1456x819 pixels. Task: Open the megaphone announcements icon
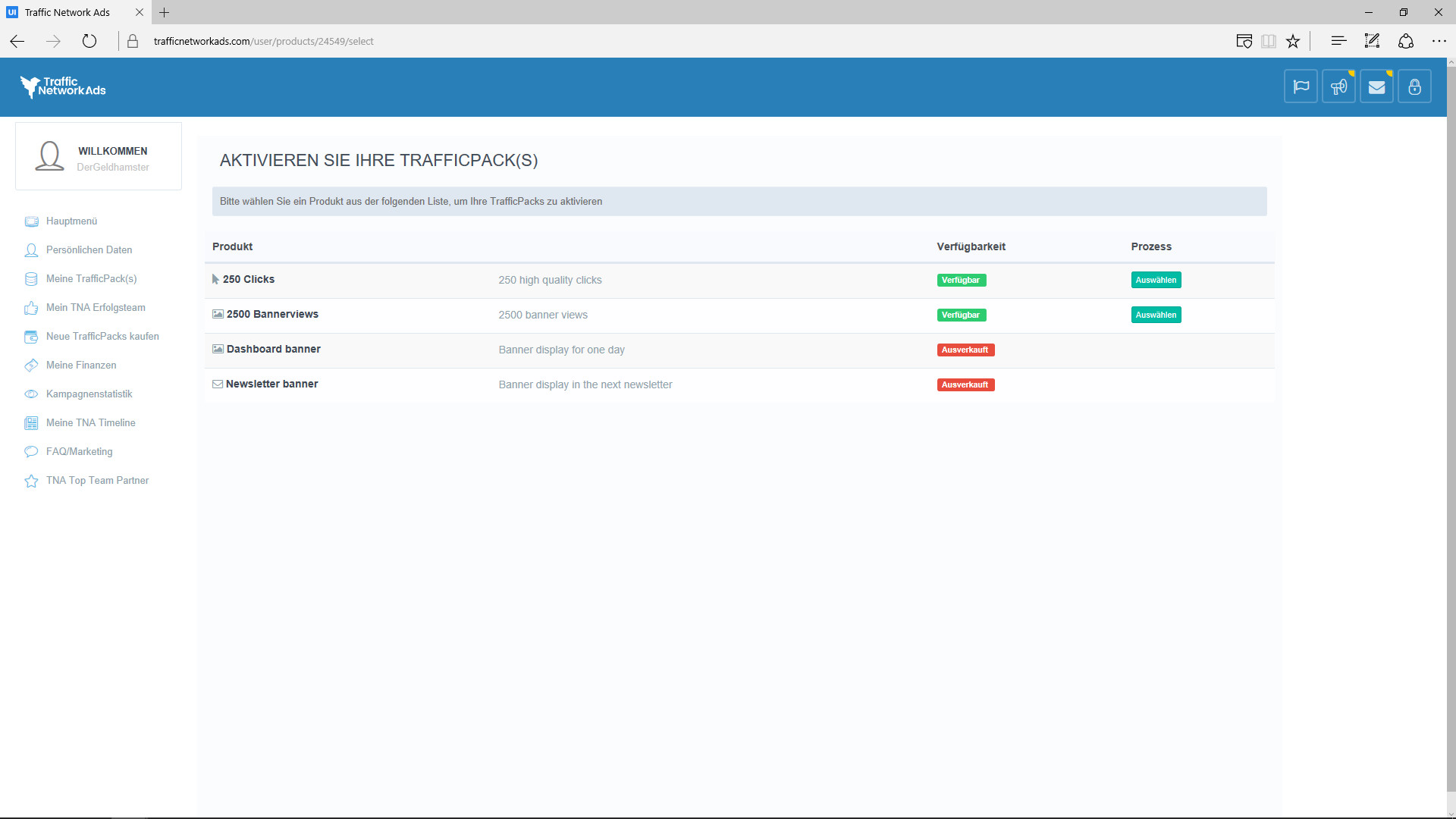[x=1338, y=86]
